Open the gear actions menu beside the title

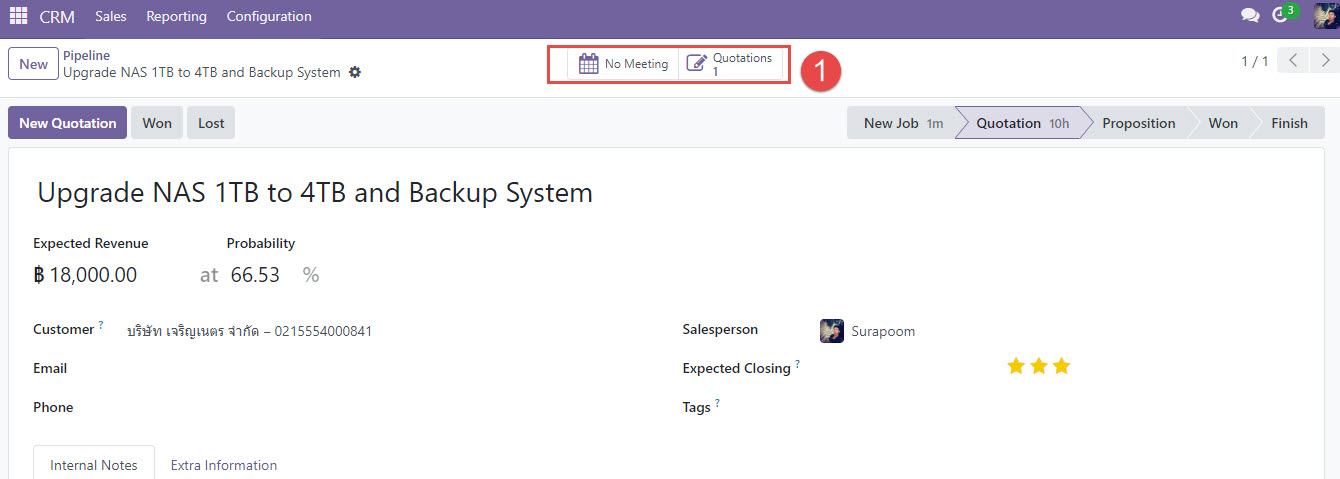coord(355,73)
